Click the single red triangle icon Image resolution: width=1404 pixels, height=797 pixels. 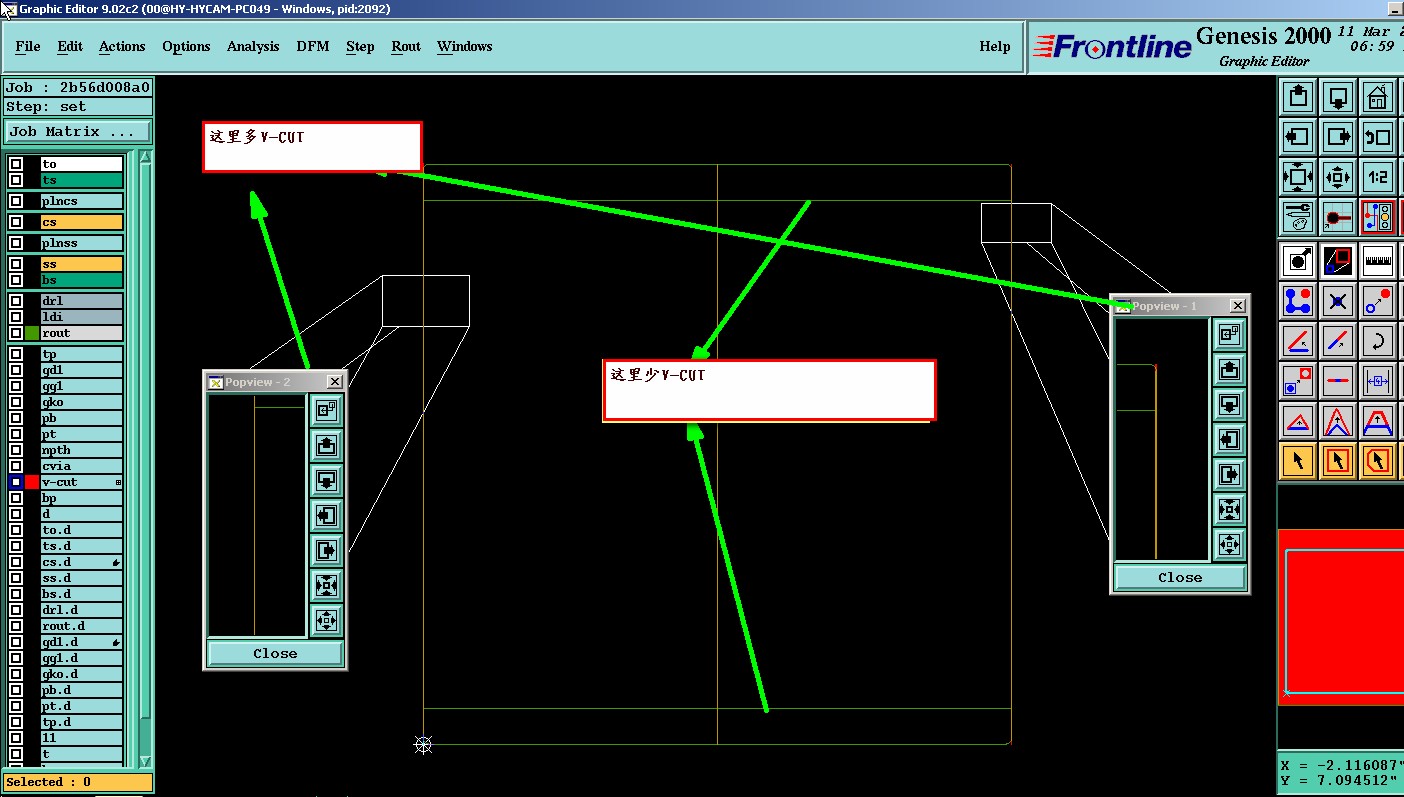point(1298,421)
